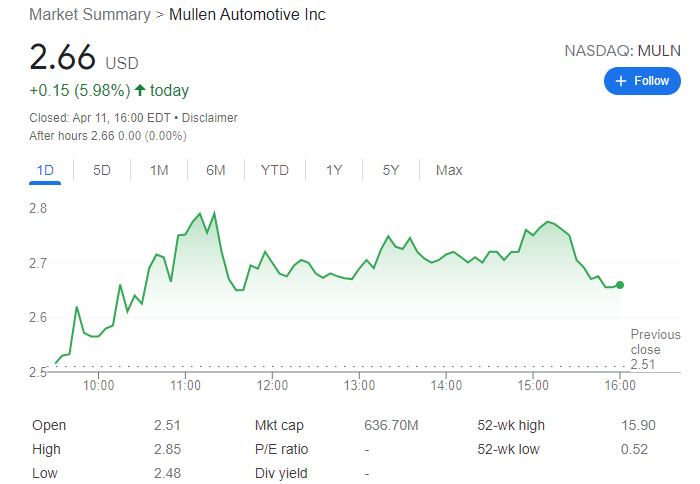Switch to the 1Y chart tab
The image size is (700, 484).
(334, 170)
